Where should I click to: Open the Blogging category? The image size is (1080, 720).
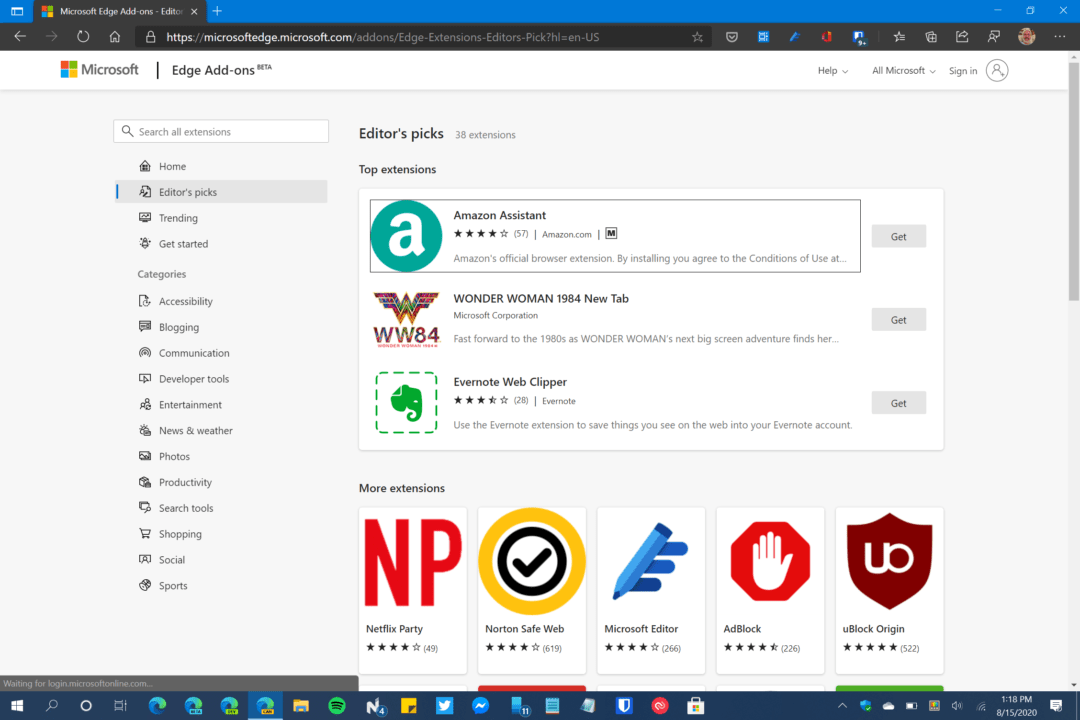(178, 326)
